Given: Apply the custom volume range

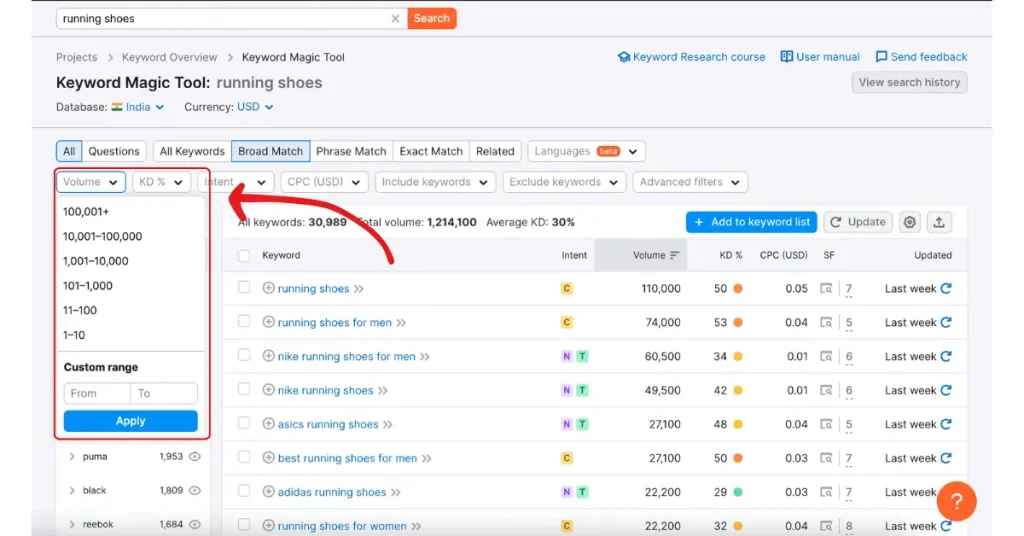Looking at the screenshot, I should 131,421.
